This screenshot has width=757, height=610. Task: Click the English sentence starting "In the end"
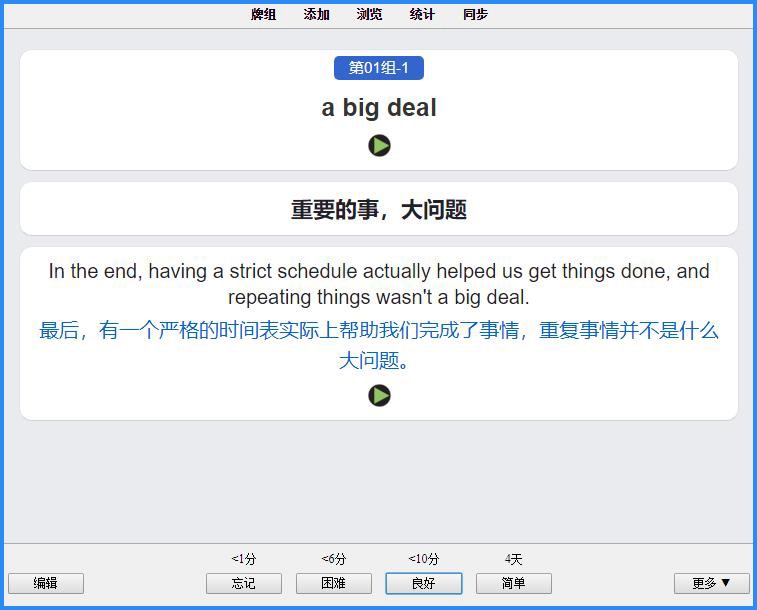point(379,284)
